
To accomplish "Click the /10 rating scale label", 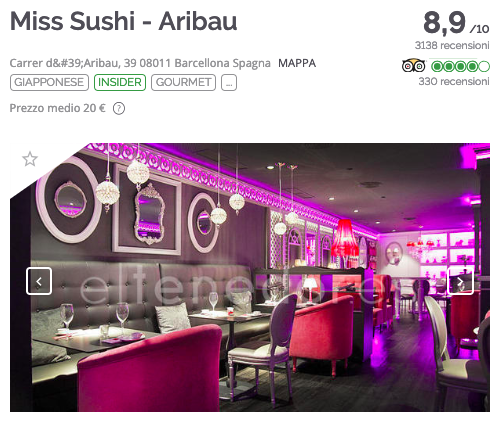I will 479,29.
